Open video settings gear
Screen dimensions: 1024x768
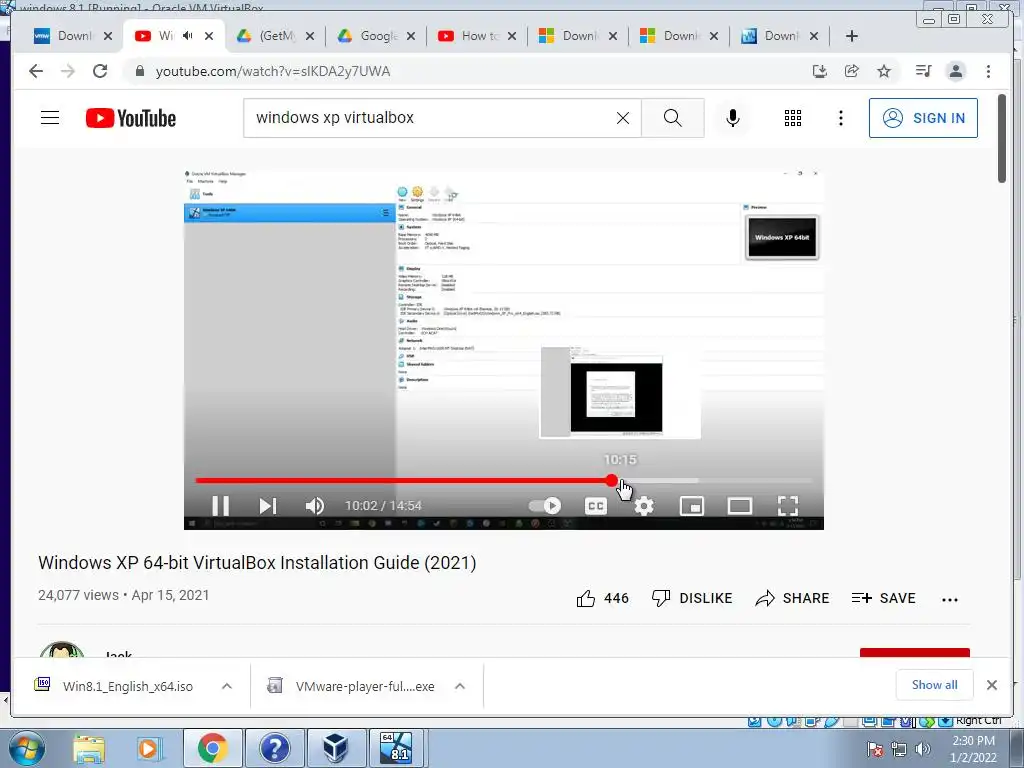(644, 505)
